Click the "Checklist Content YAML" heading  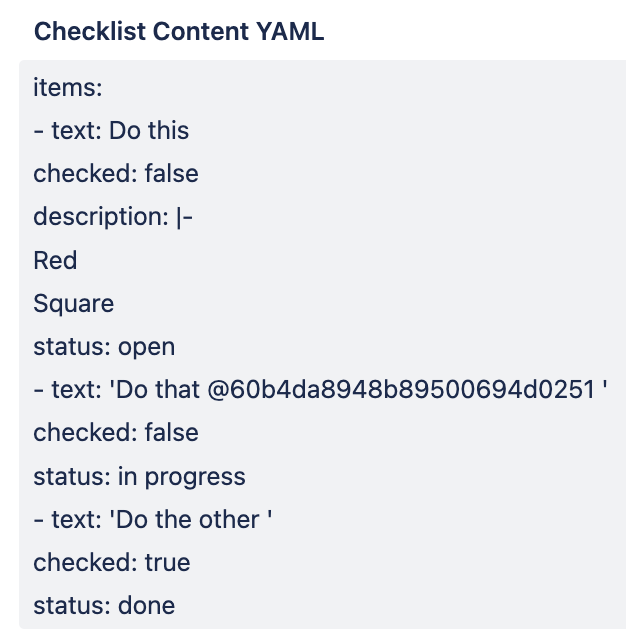179,31
